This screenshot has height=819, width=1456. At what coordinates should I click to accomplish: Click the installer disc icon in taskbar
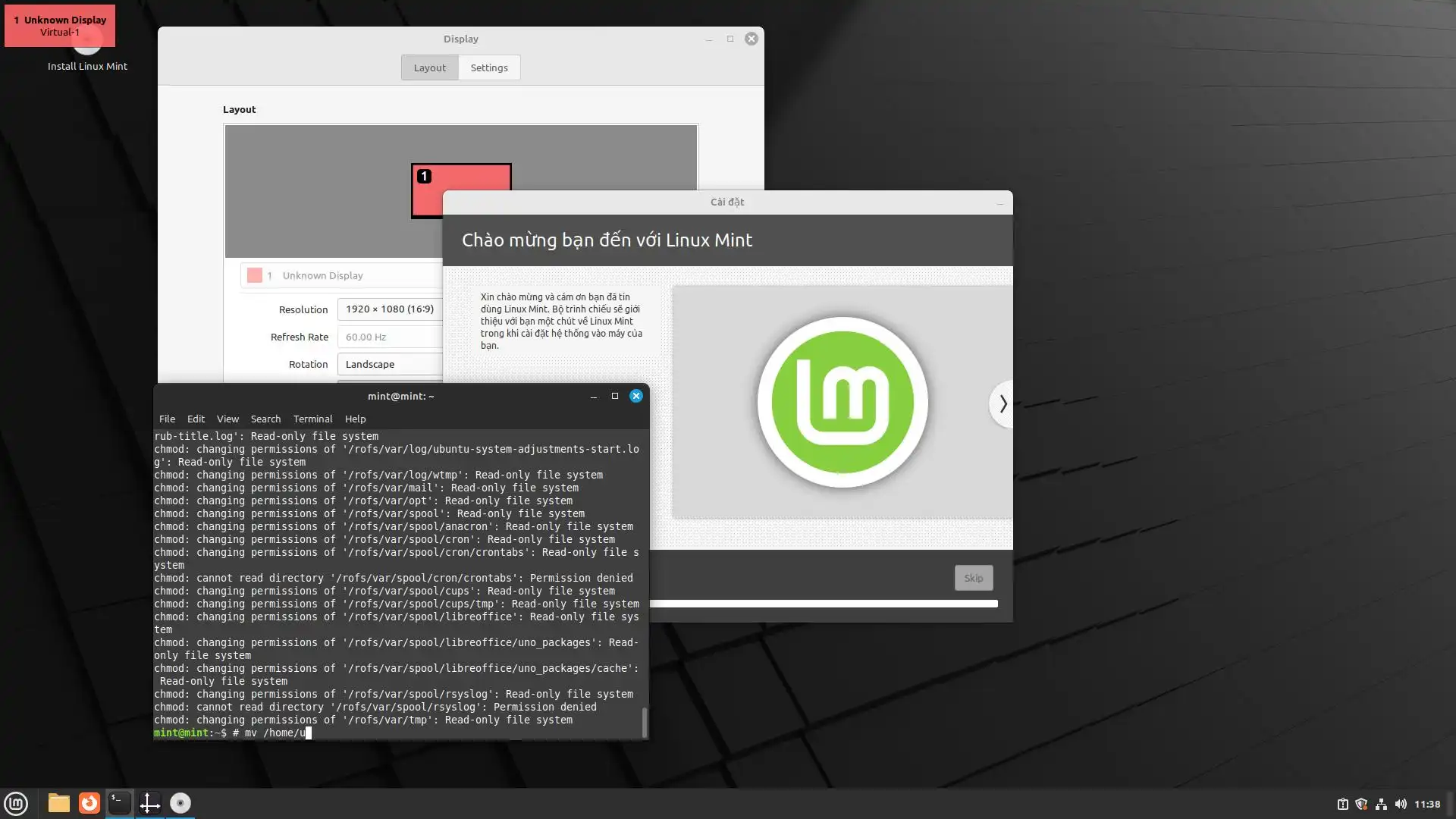(180, 803)
